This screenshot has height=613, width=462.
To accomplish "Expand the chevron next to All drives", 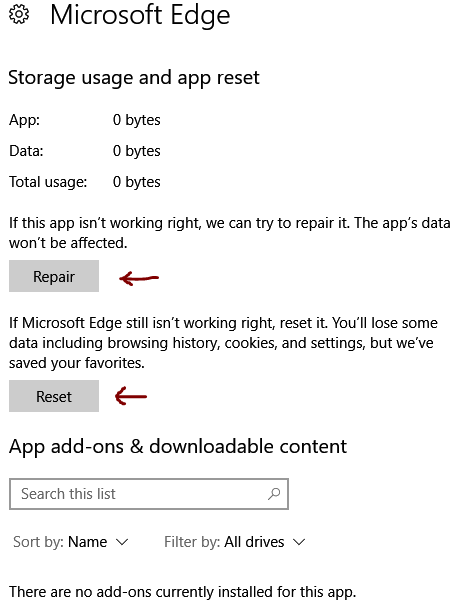I will coord(299,542).
